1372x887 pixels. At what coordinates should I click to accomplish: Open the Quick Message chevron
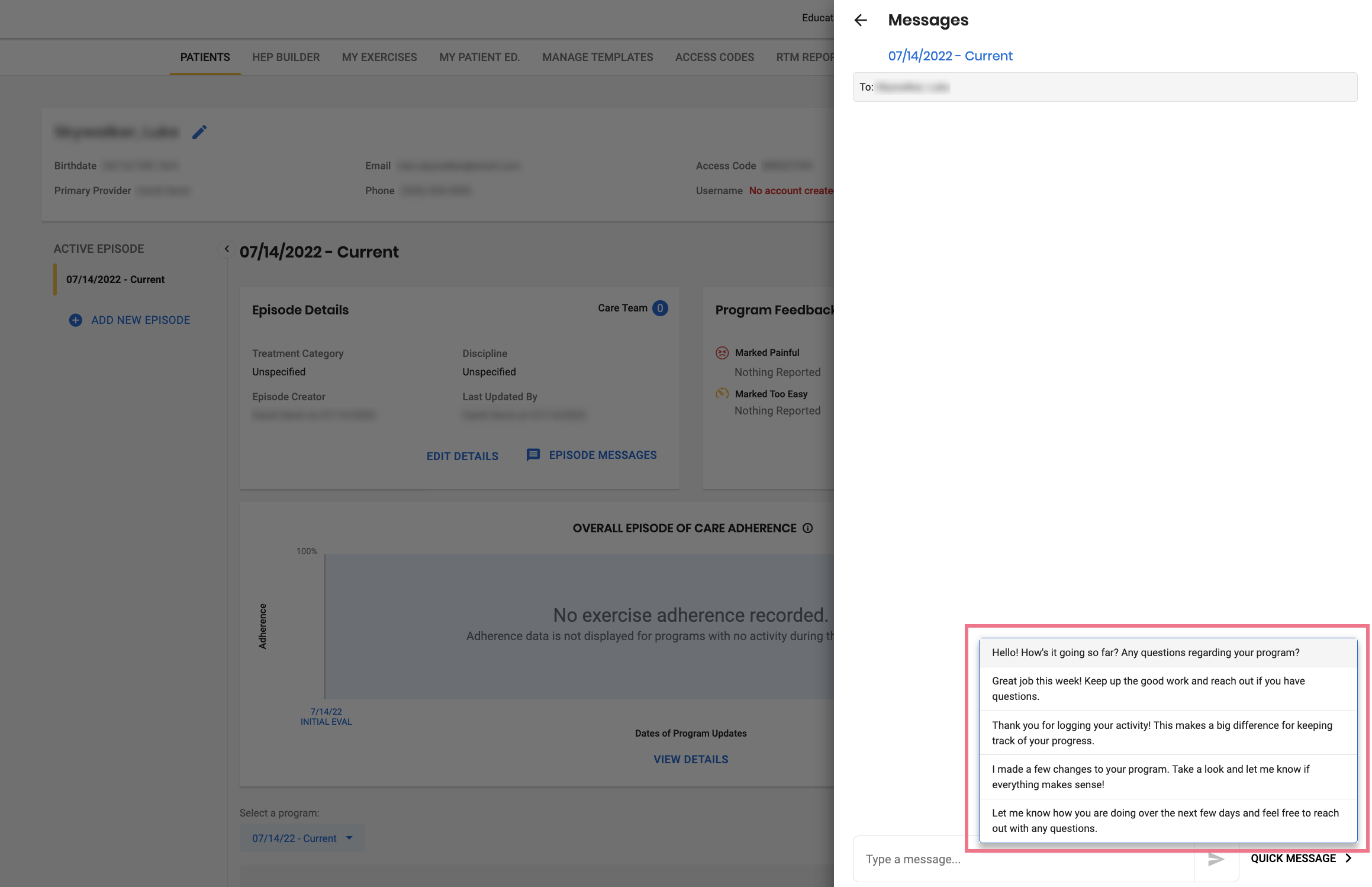[1348, 858]
